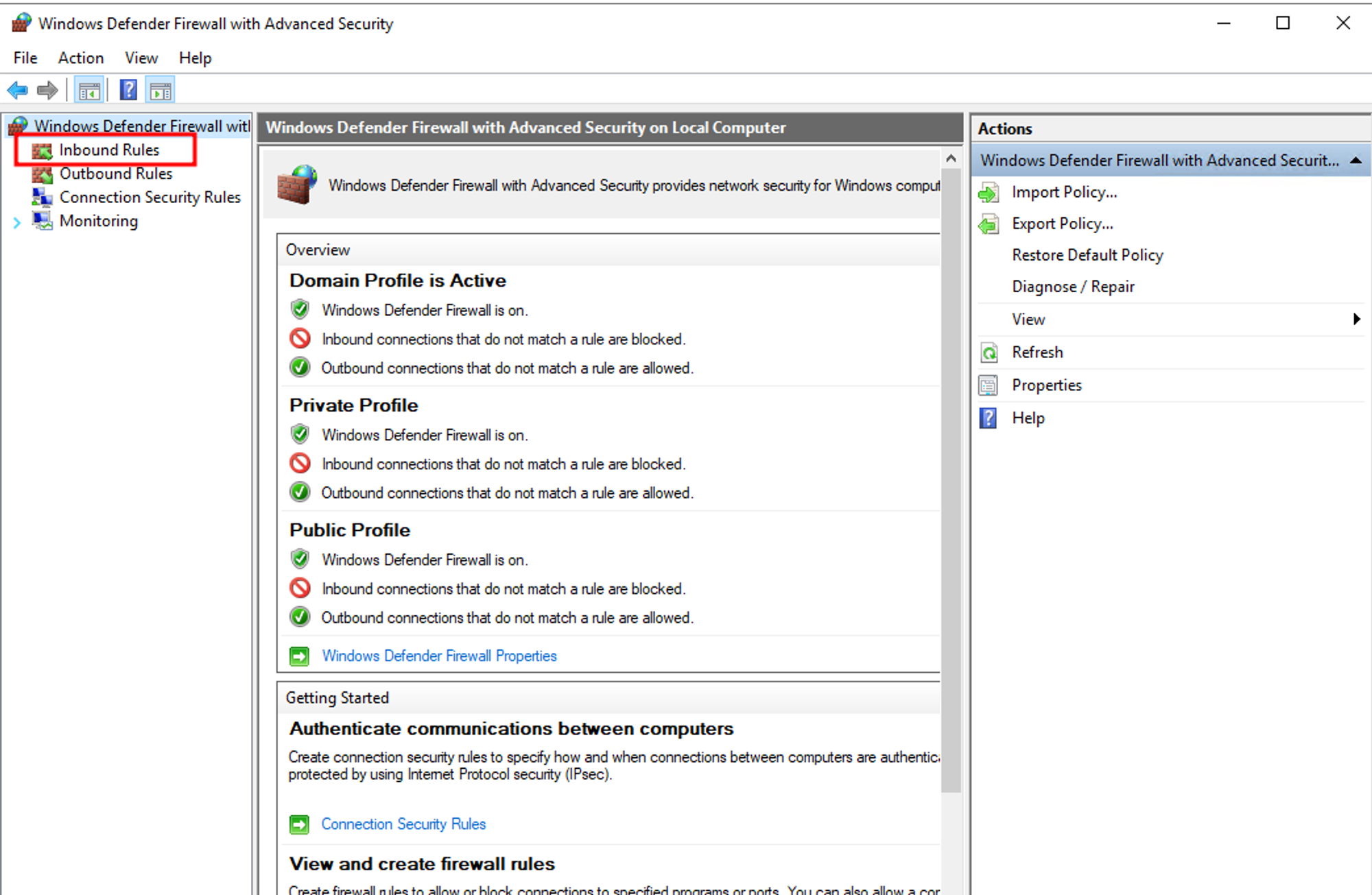This screenshot has height=895, width=1372.
Task: Click the center pane vertical scrollbar
Action: click(951, 480)
